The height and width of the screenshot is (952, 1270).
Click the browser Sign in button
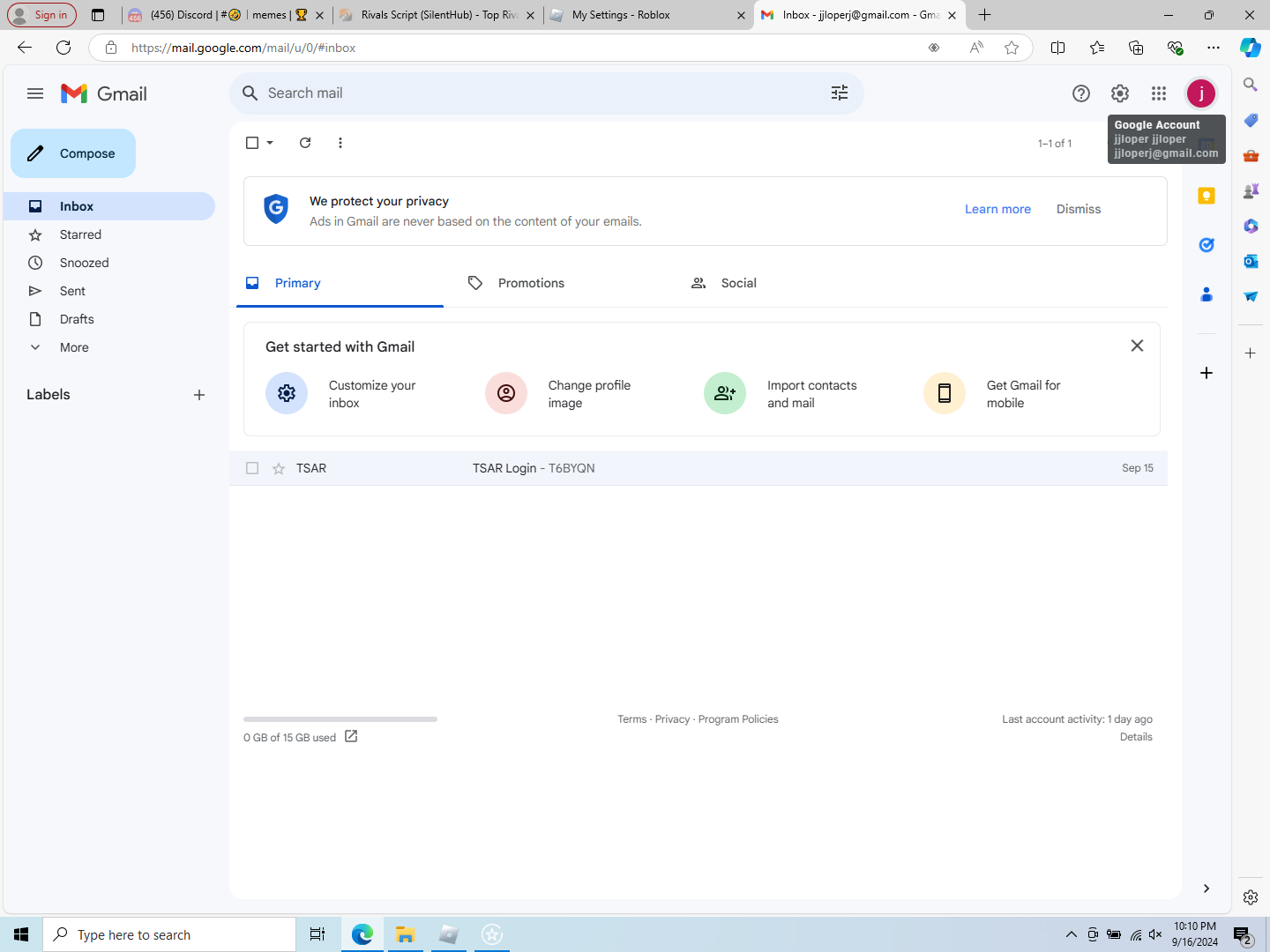[x=41, y=15]
